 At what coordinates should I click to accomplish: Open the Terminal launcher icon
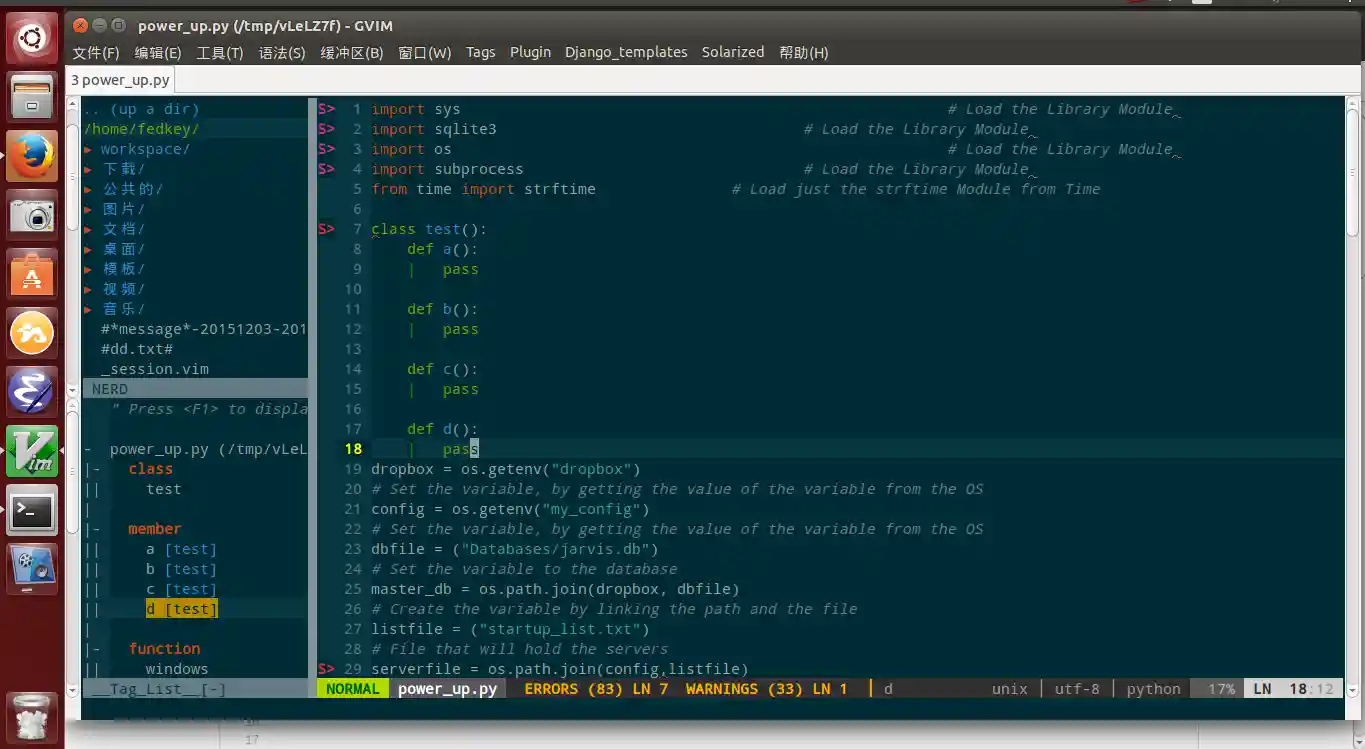[x=32, y=511]
